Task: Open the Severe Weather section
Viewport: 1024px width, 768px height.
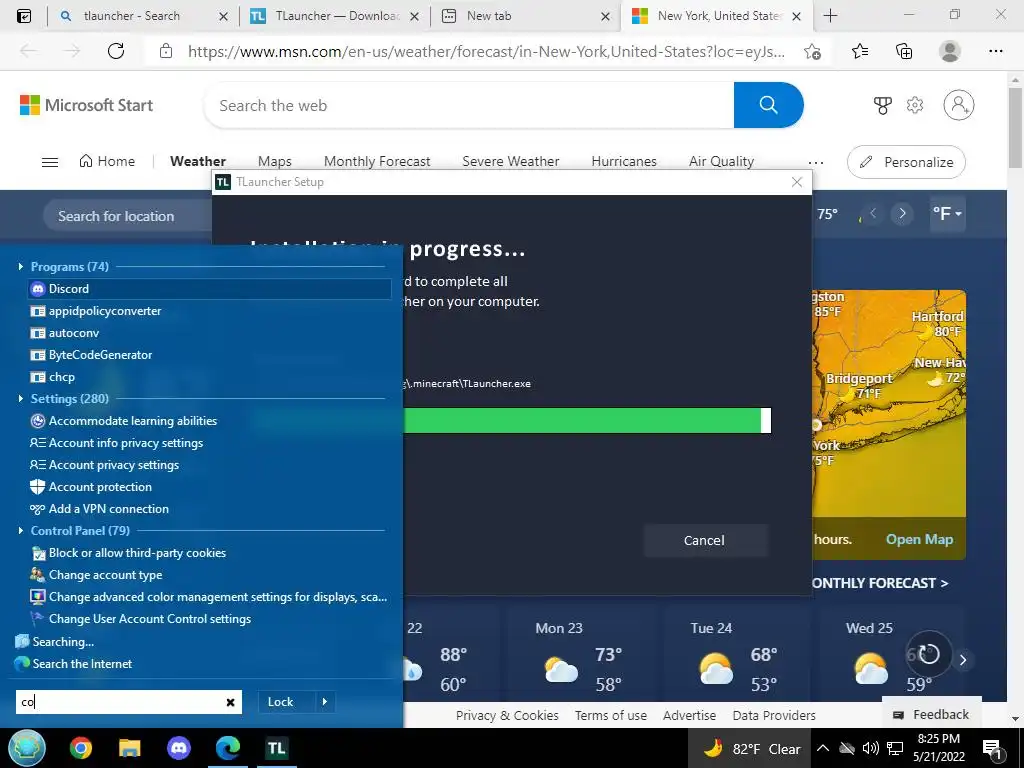Action: pyautogui.click(x=511, y=161)
